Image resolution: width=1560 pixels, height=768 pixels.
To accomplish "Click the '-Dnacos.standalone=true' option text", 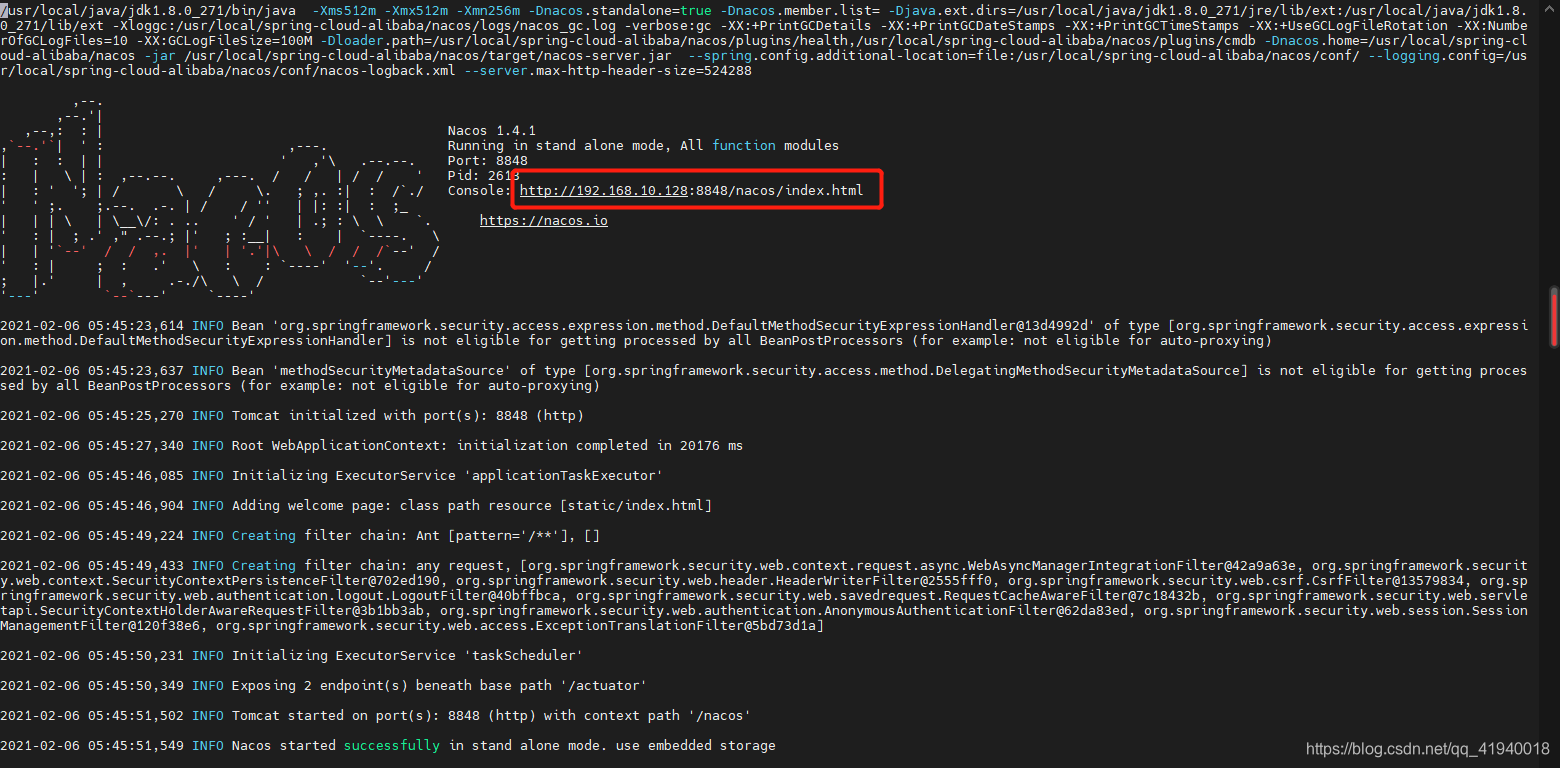I will coord(619,10).
